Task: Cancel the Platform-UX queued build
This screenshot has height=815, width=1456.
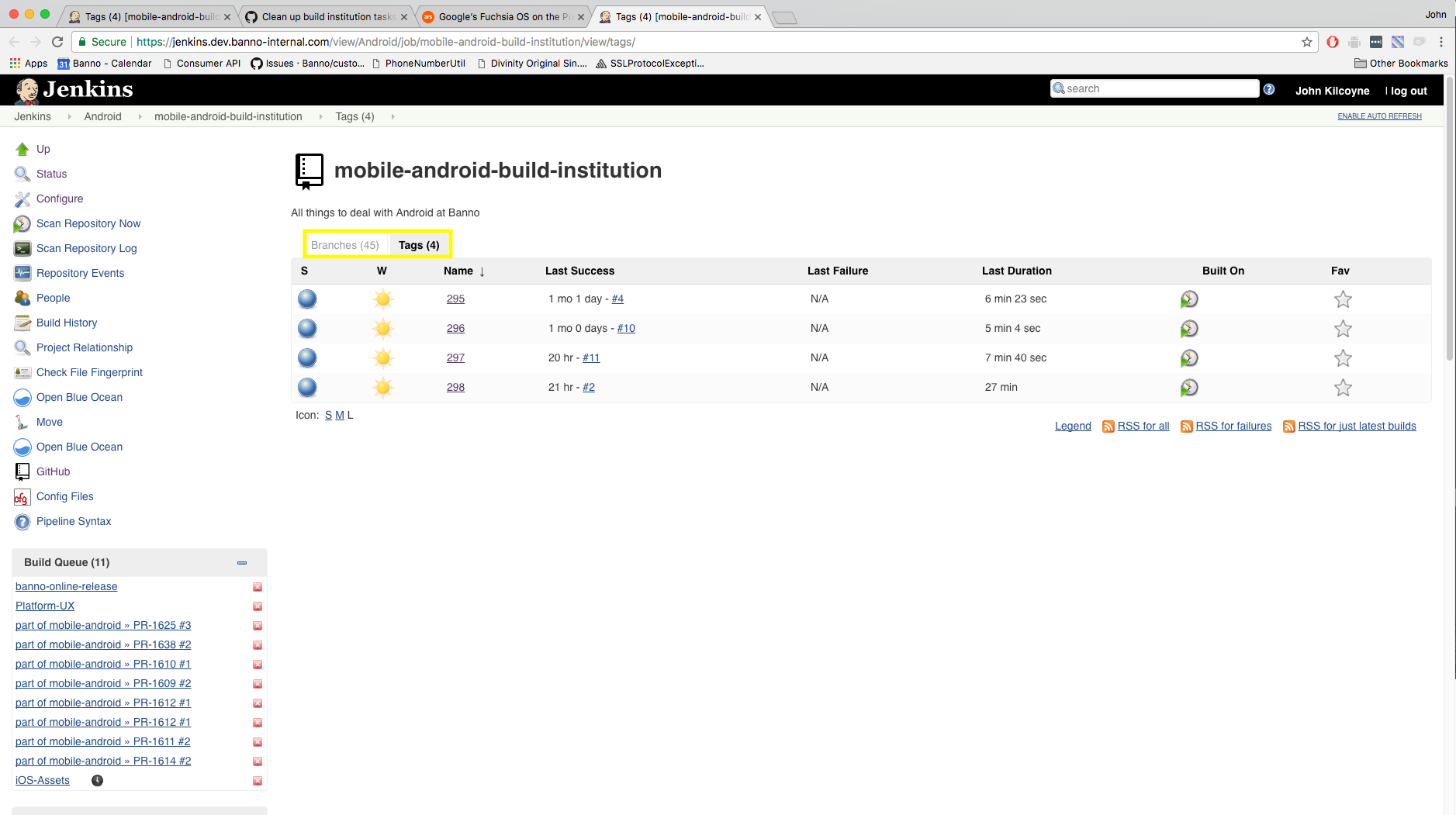Action: [x=258, y=606]
